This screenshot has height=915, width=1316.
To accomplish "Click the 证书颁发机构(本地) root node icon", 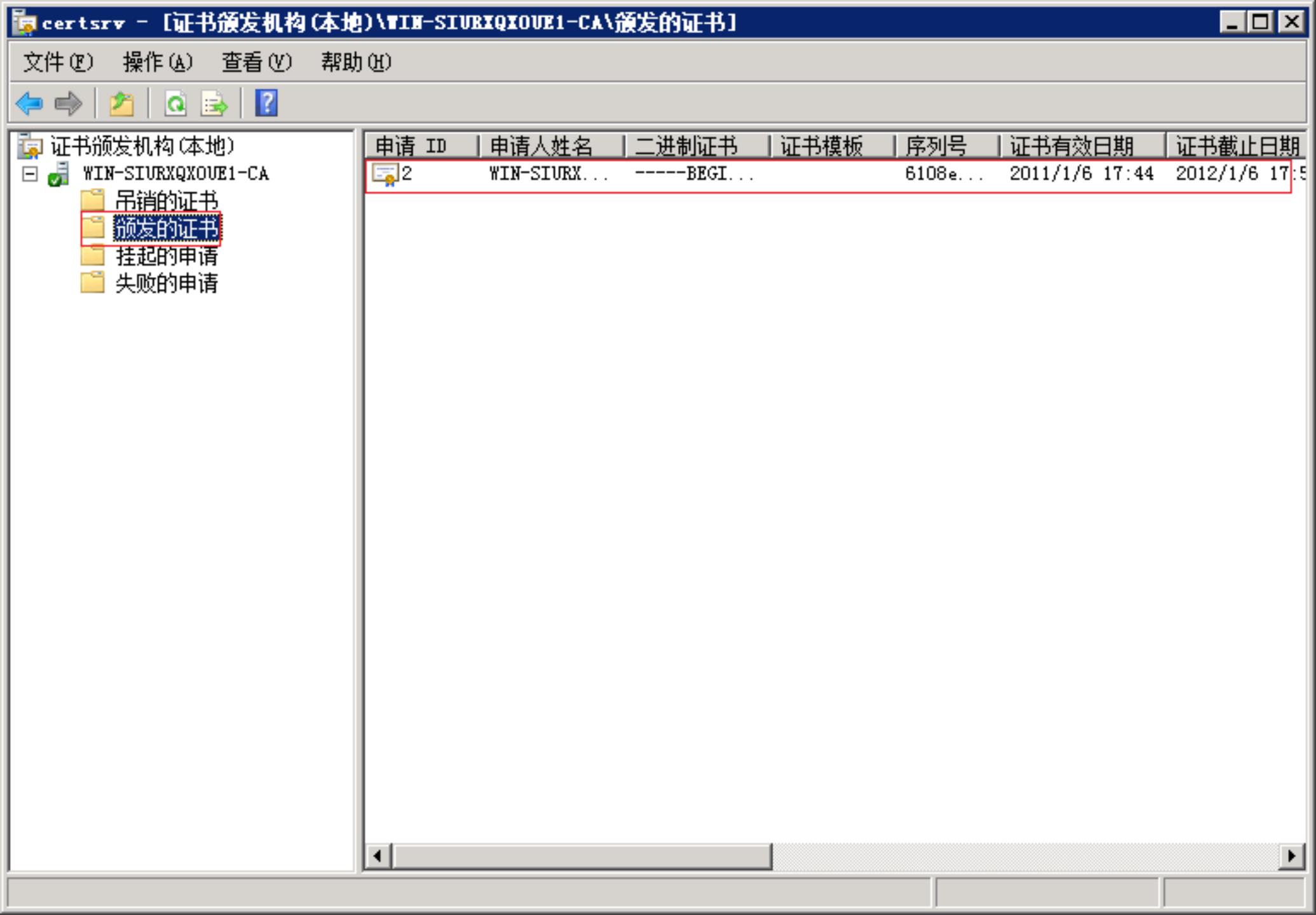I will click(x=30, y=146).
